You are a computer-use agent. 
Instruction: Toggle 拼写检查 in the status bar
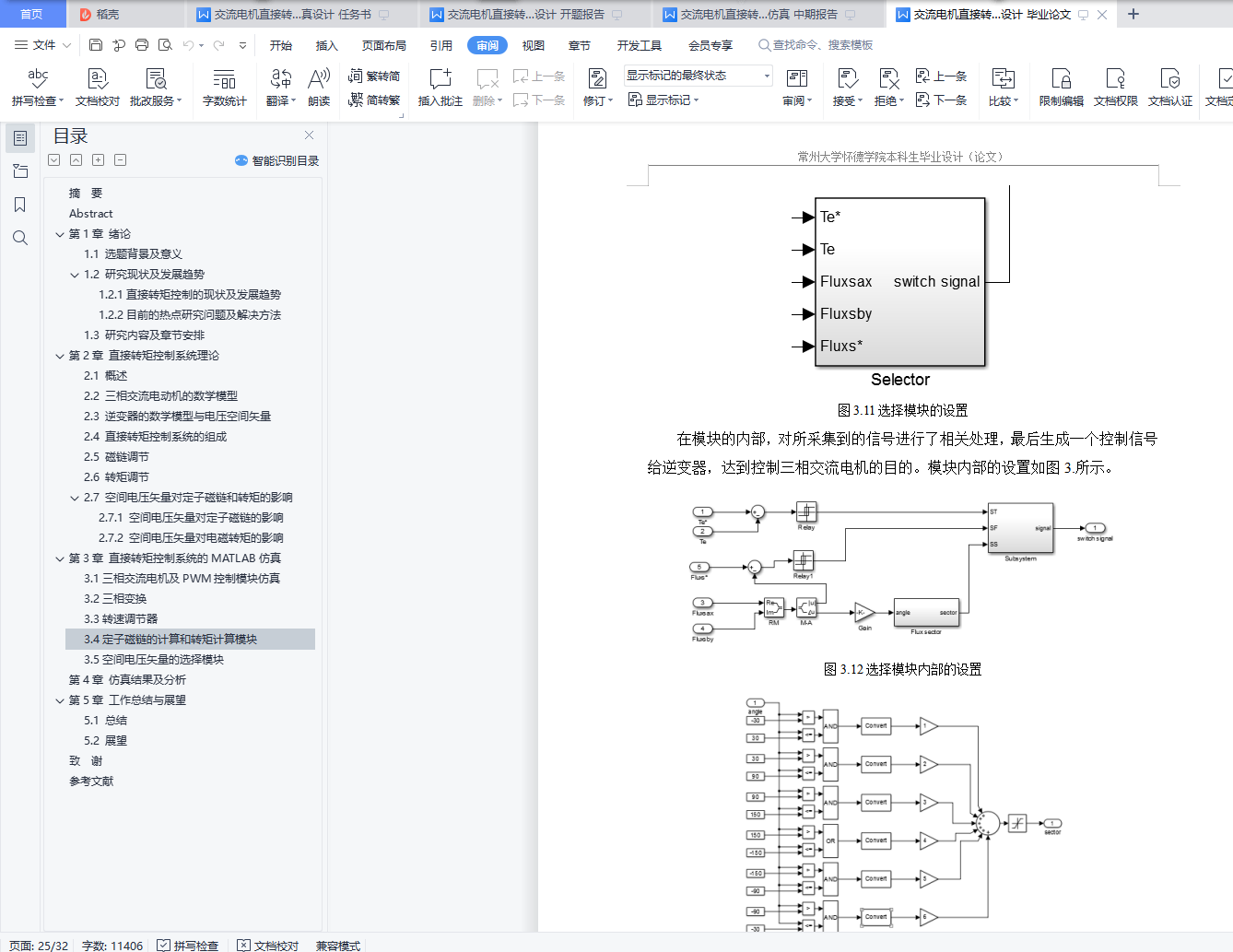[x=188, y=946]
